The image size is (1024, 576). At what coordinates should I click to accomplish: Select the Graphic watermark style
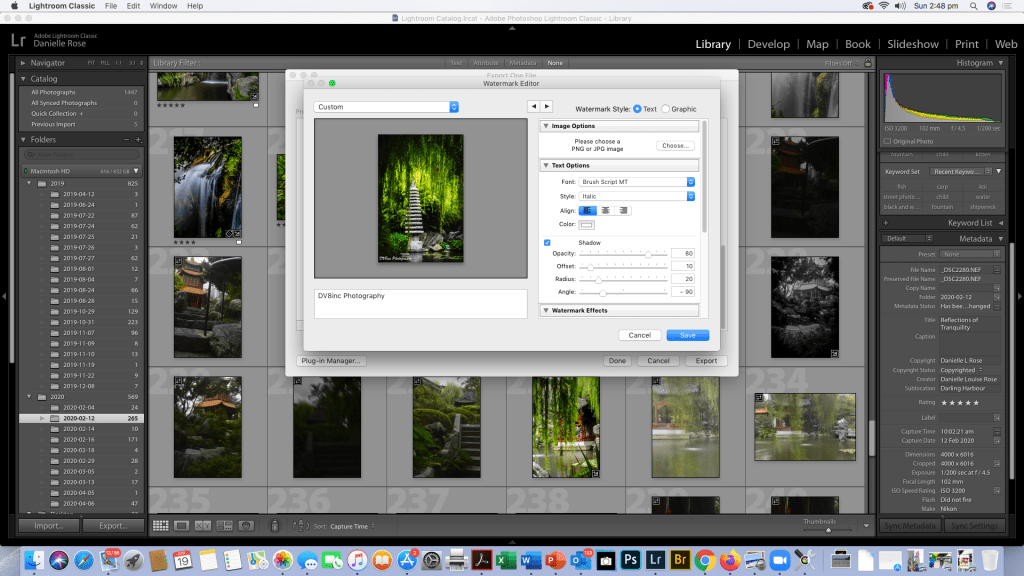pyautogui.click(x=667, y=108)
